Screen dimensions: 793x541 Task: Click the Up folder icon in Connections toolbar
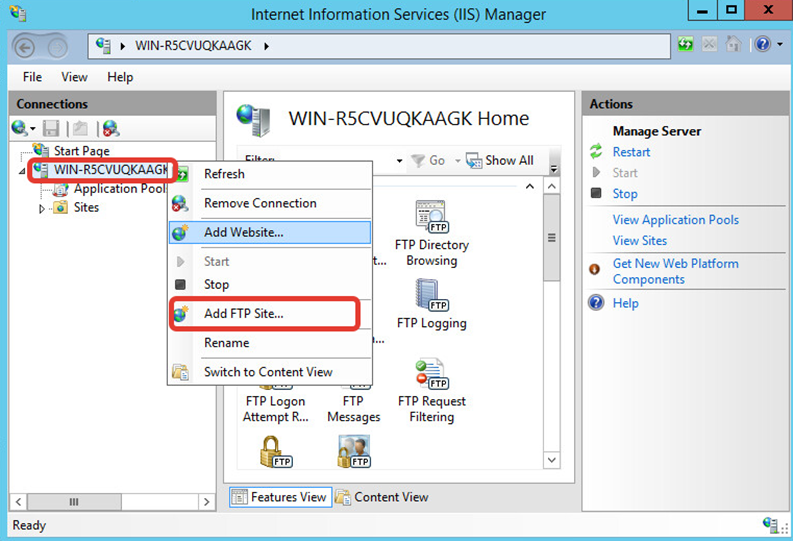point(80,128)
